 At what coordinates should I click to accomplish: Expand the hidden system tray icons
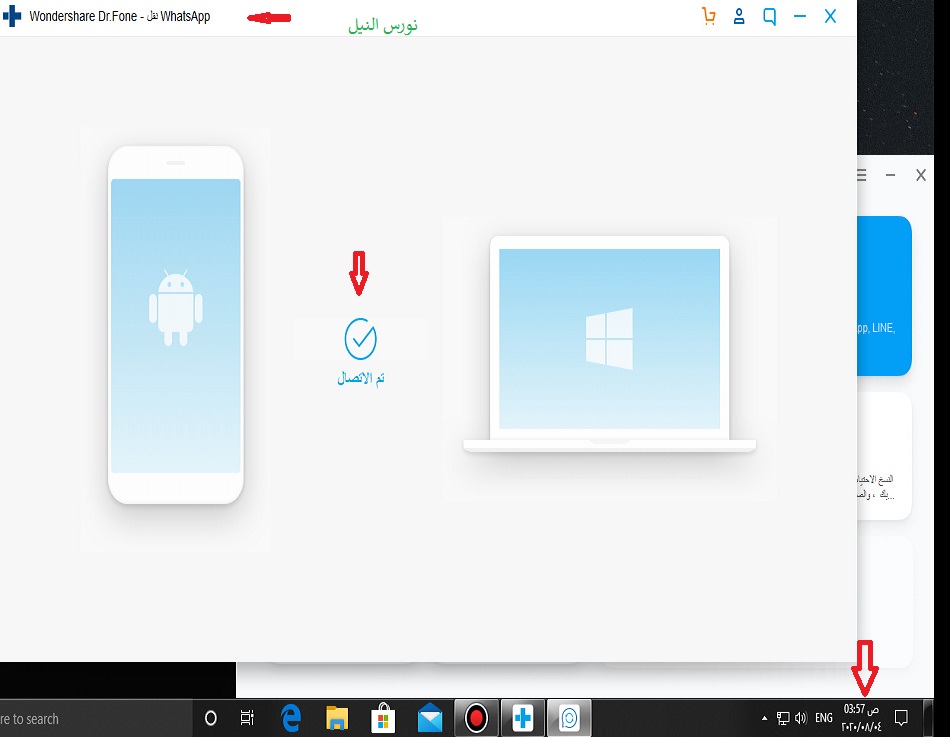766,718
